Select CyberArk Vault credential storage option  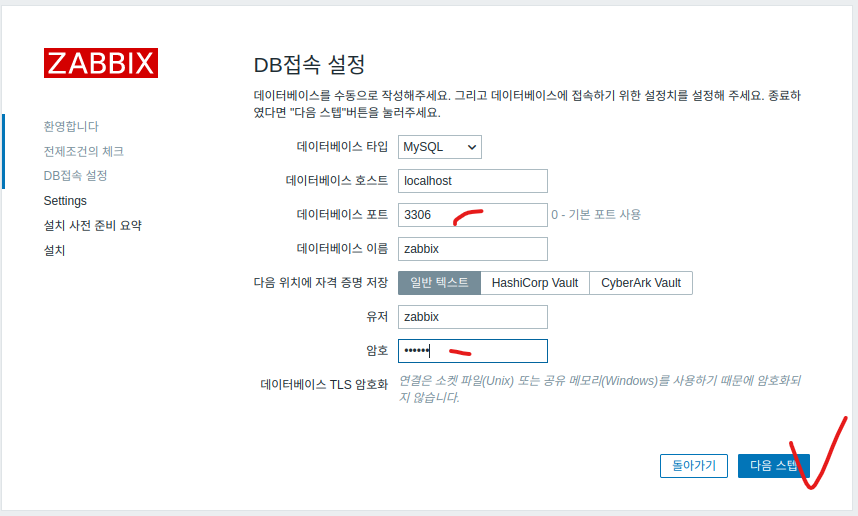click(641, 283)
